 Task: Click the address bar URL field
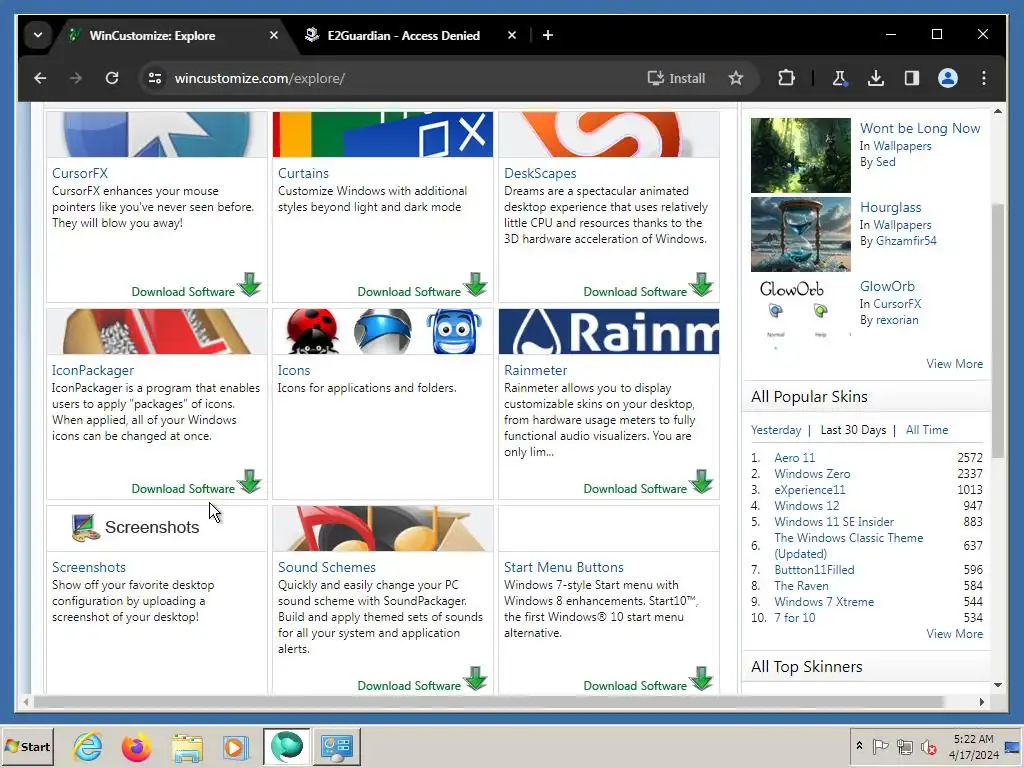point(392,78)
